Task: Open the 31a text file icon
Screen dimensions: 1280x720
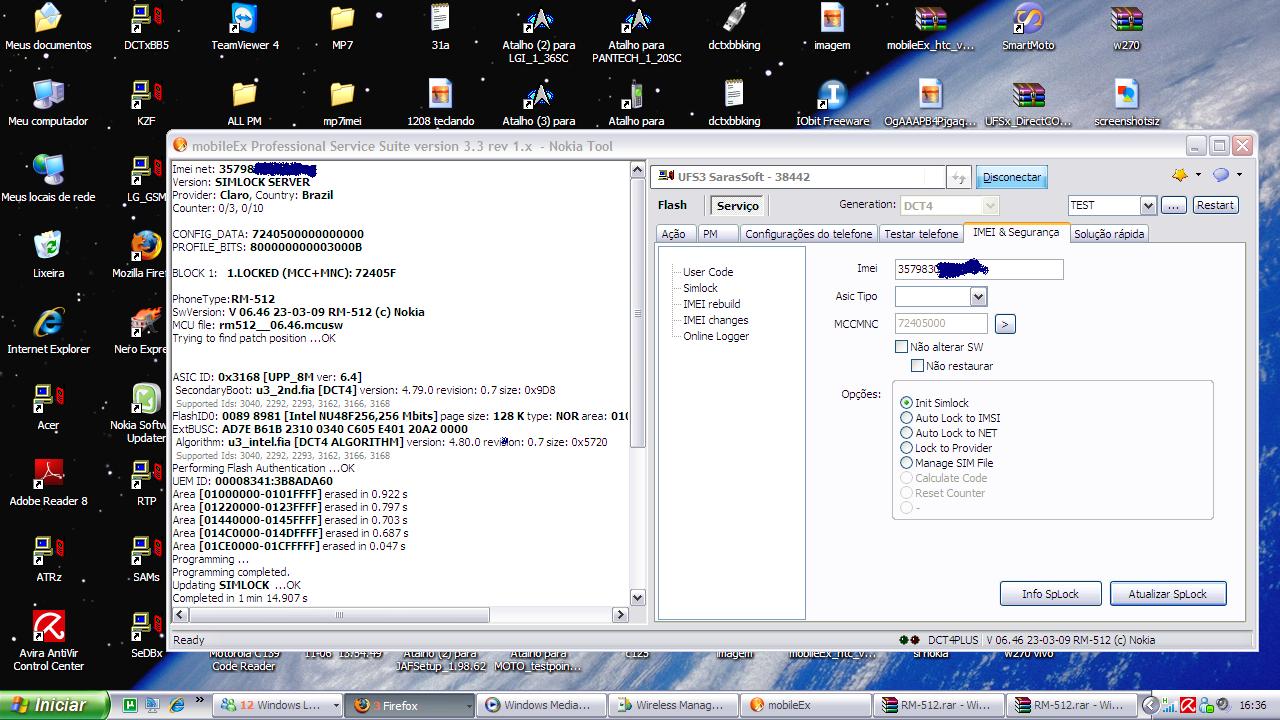Action: (x=440, y=27)
